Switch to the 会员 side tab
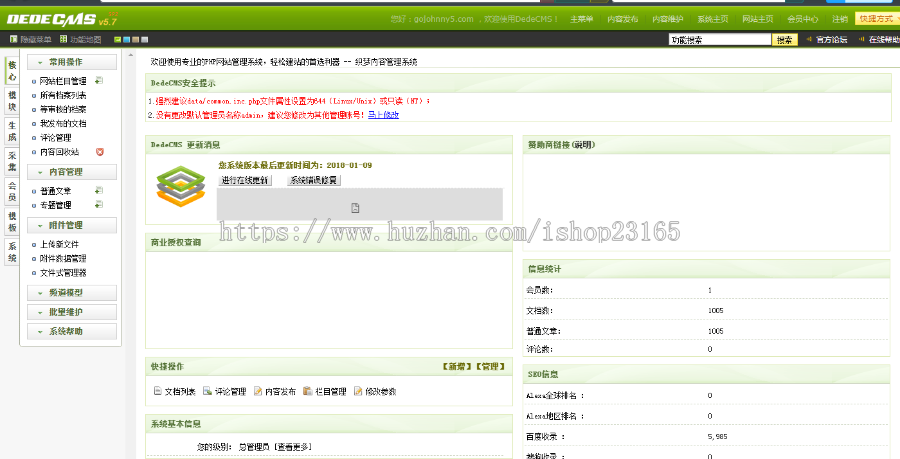Image resolution: width=900 pixels, height=459 pixels. coord(12,192)
